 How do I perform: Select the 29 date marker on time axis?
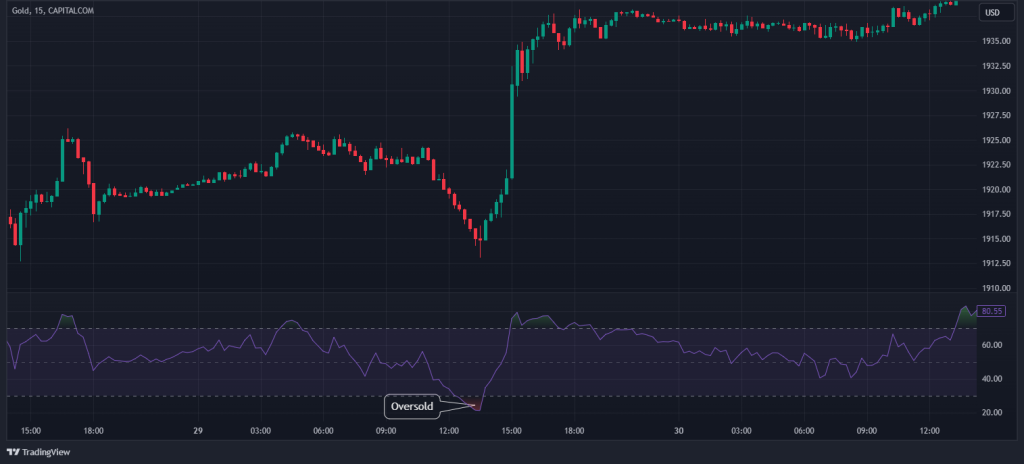pos(199,431)
